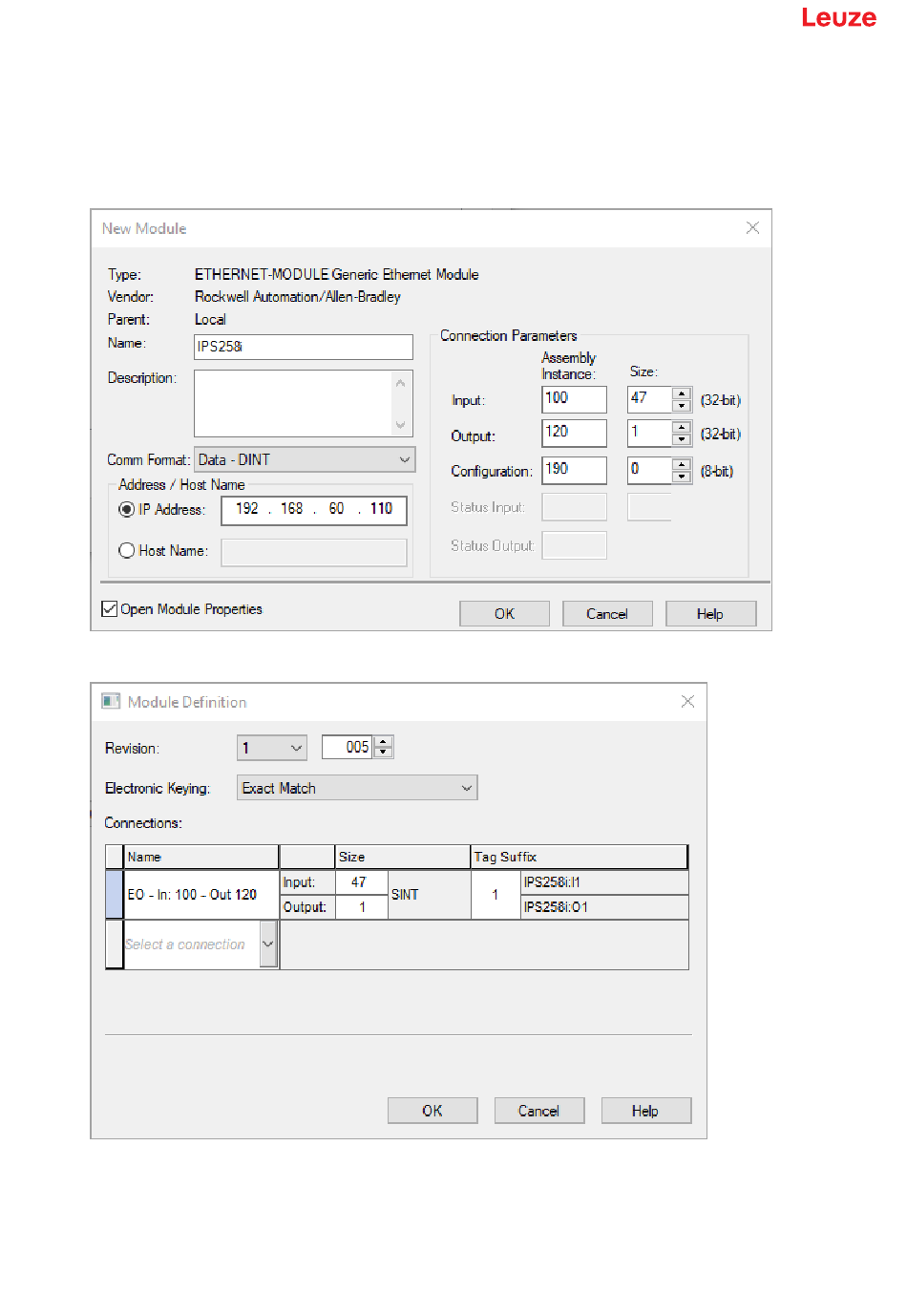
Task: Click the Name column header
Action: tap(200, 857)
